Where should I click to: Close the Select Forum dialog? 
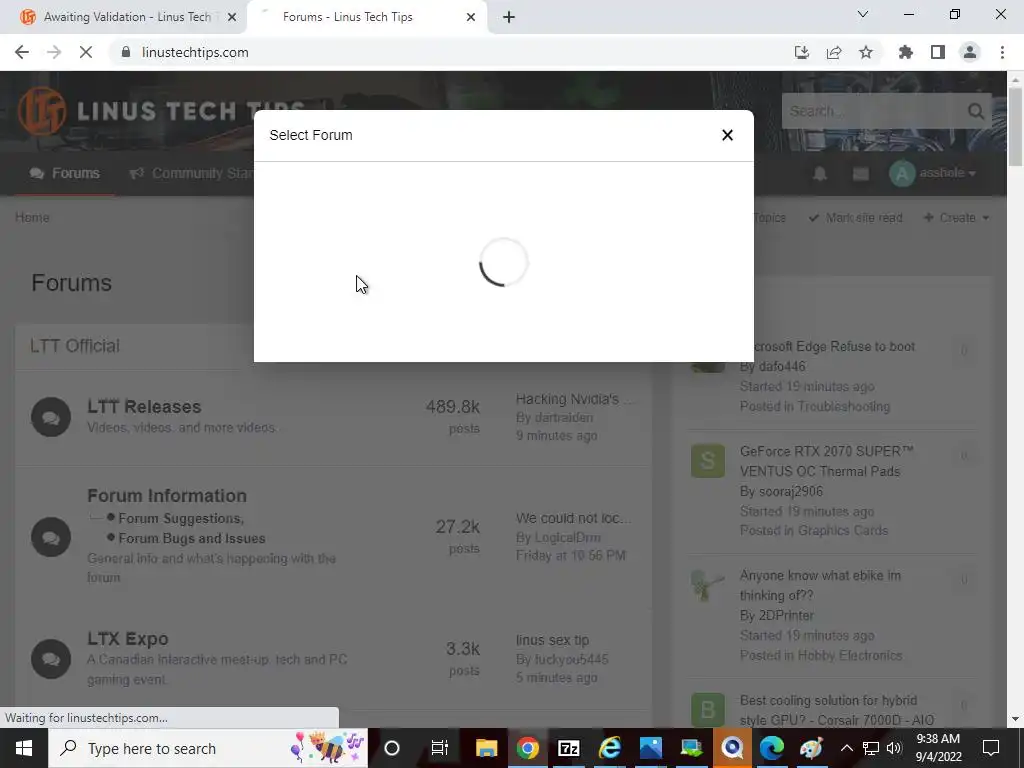pyautogui.click(x=727, y=135)
